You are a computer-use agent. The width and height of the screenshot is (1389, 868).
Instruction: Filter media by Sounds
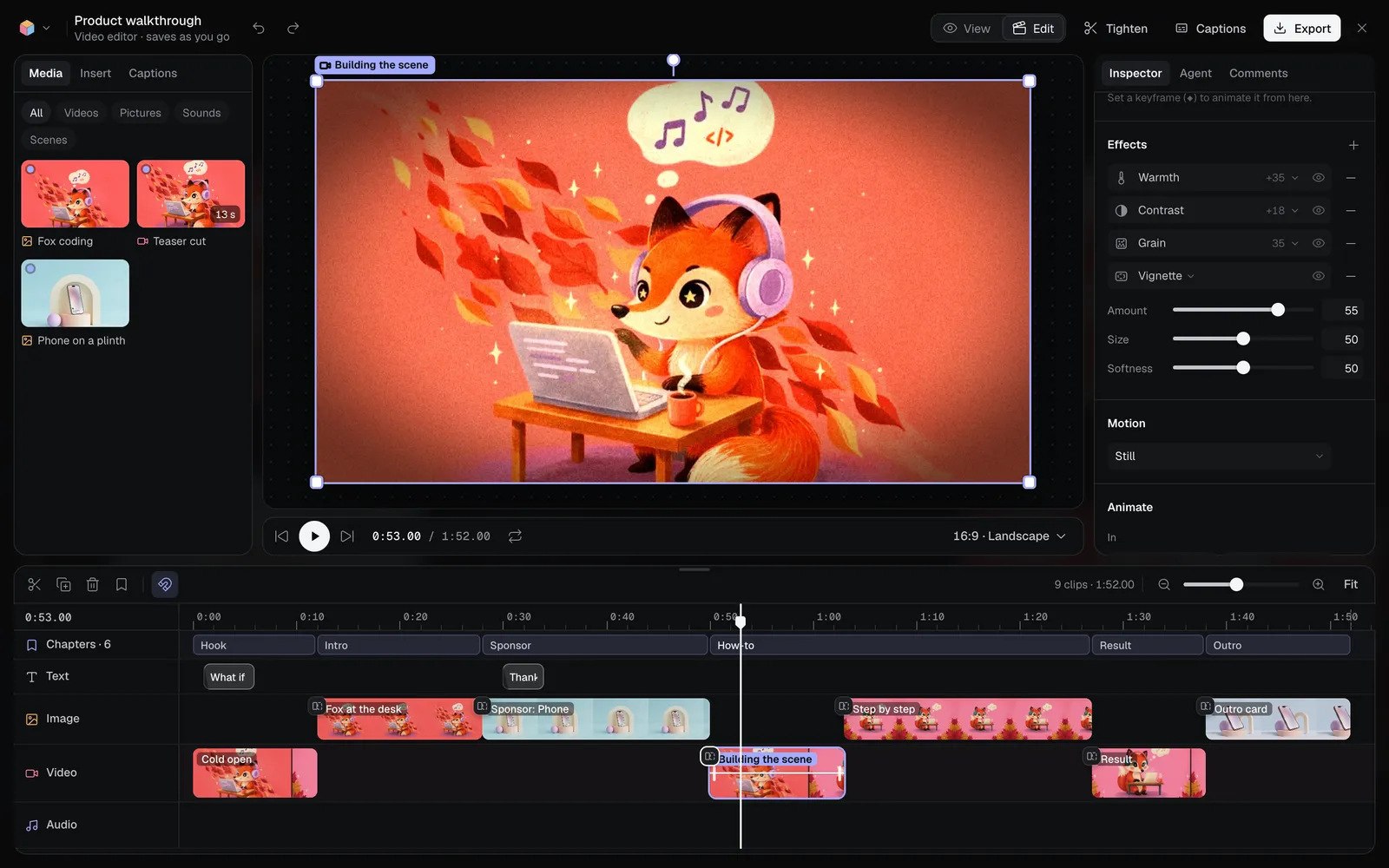point(201,113)
